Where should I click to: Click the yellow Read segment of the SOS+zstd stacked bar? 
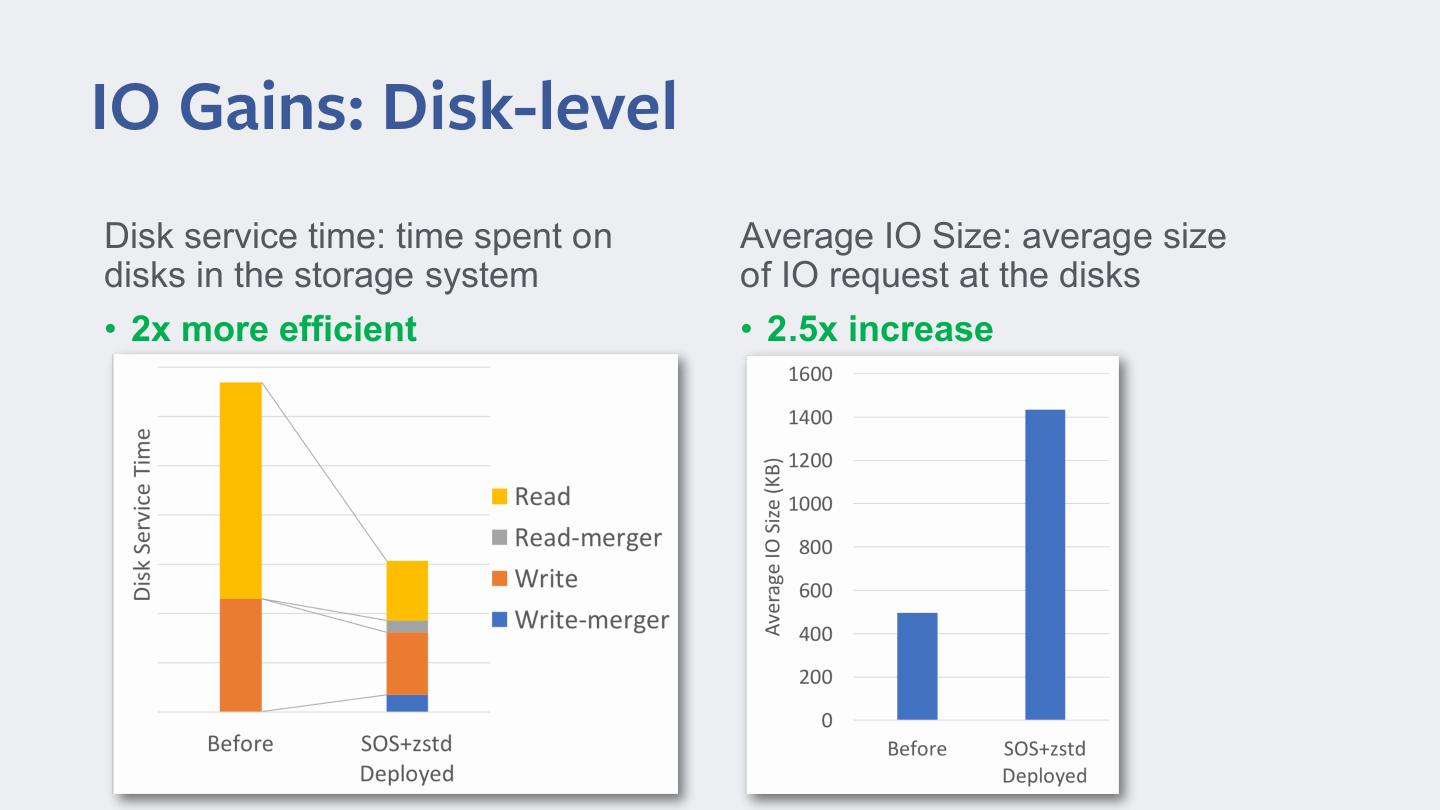tap(407, 590)
